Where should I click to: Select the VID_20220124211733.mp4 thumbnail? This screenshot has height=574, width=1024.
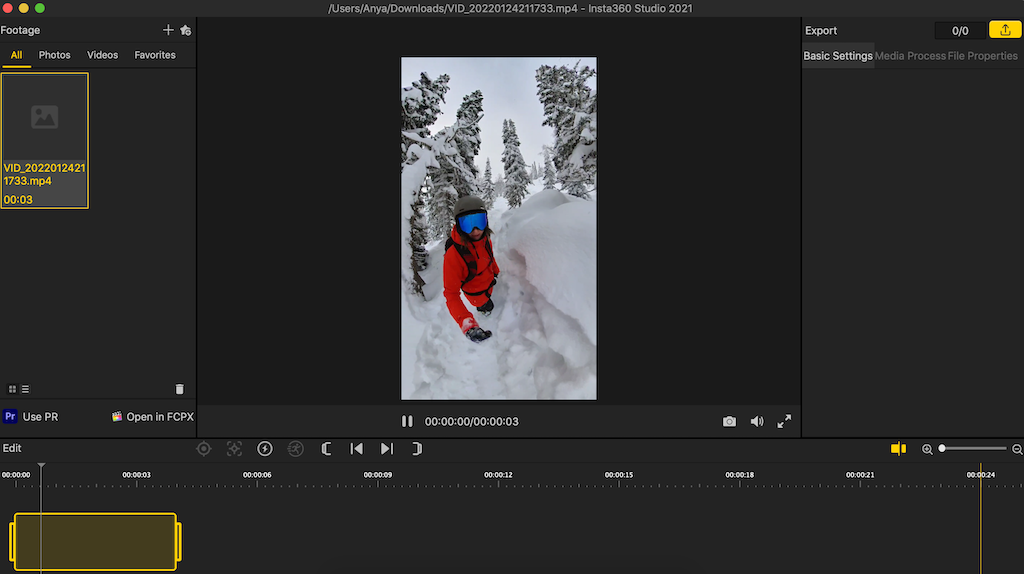(45, 140)
